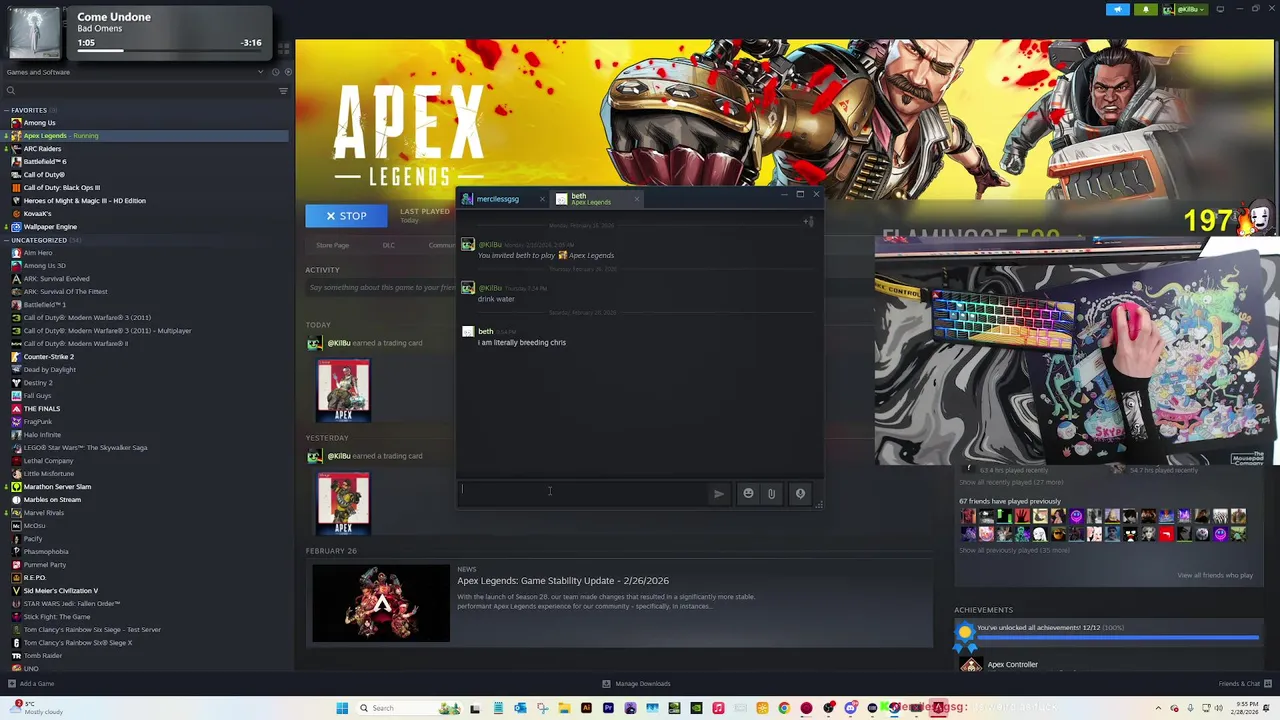Open Friends & Chat at bottom right
The image size is (1280, 720).
(x=1239, y=684)
